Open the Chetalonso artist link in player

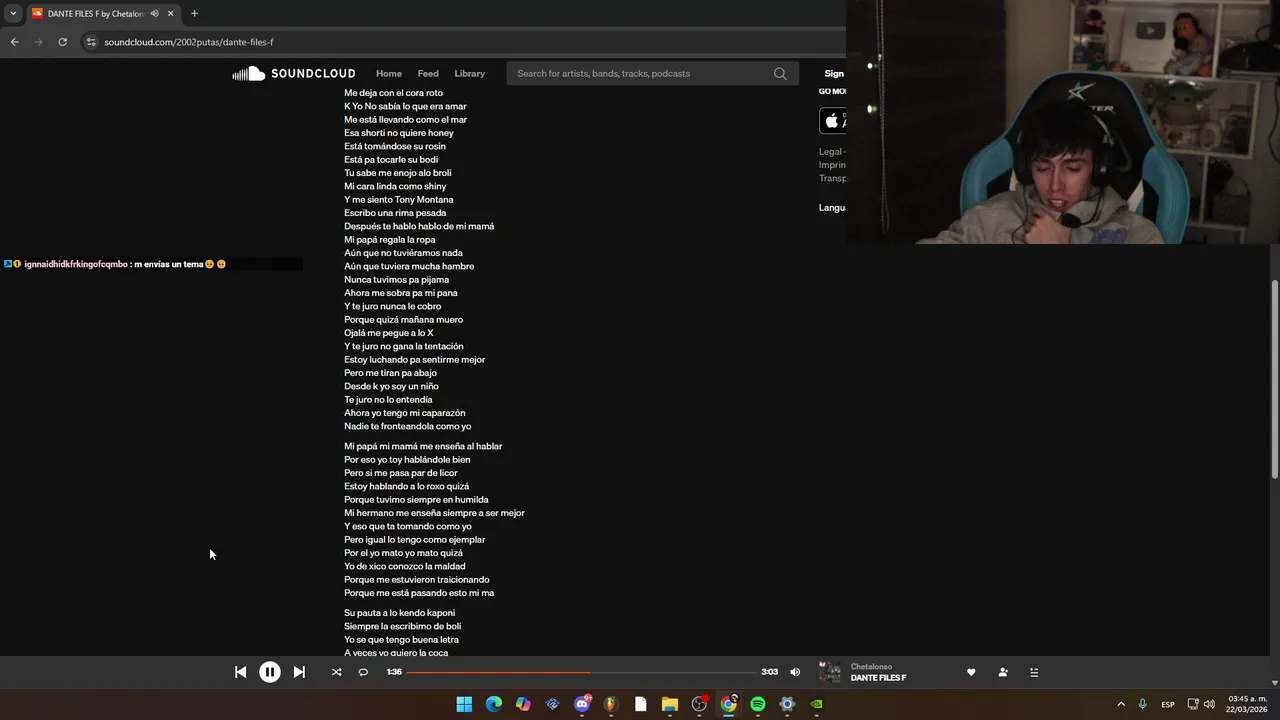871,667
